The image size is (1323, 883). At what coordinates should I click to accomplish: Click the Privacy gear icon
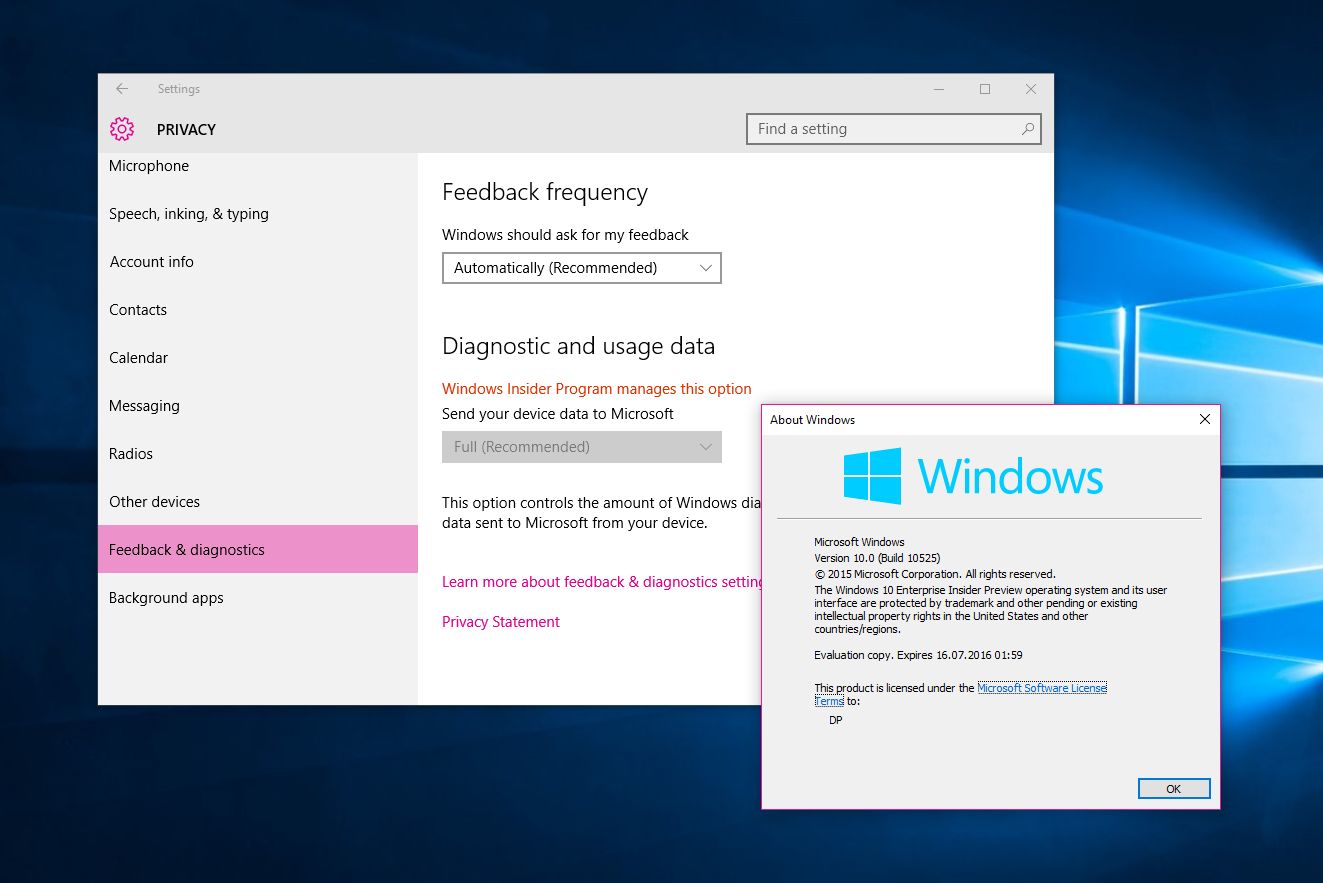click(122, 129)
